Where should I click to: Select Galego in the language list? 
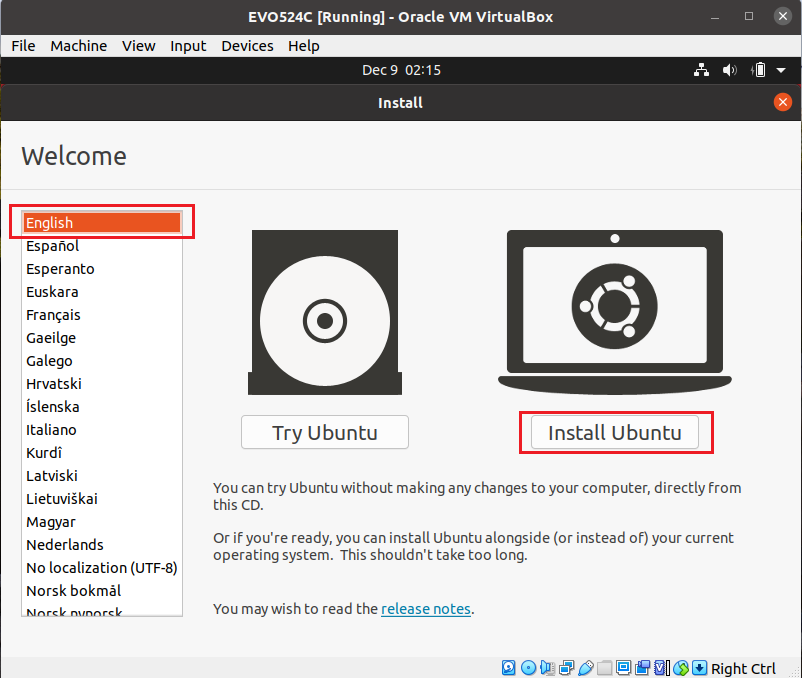[x=102, y=361]
